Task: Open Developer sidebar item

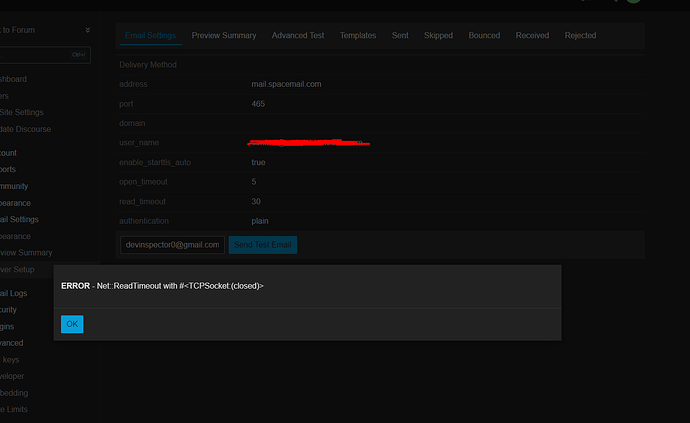Action: [x=12, y=376]
